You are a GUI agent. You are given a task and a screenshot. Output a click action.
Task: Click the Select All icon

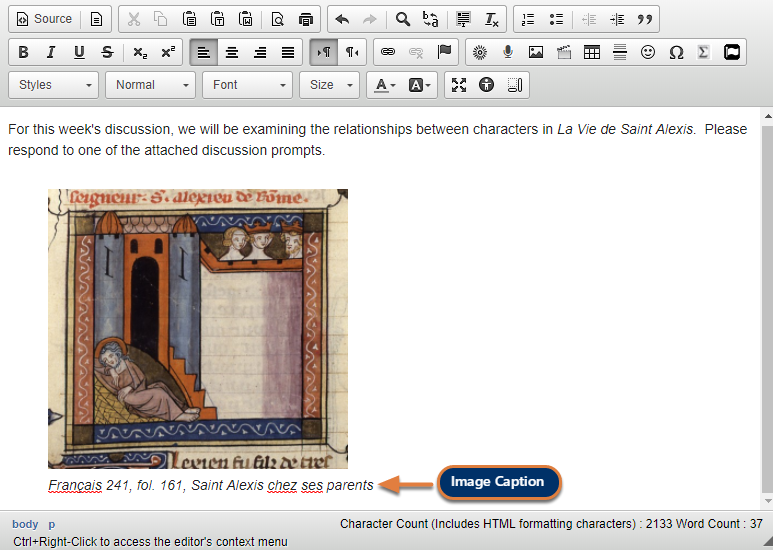(x=463, y=19)
